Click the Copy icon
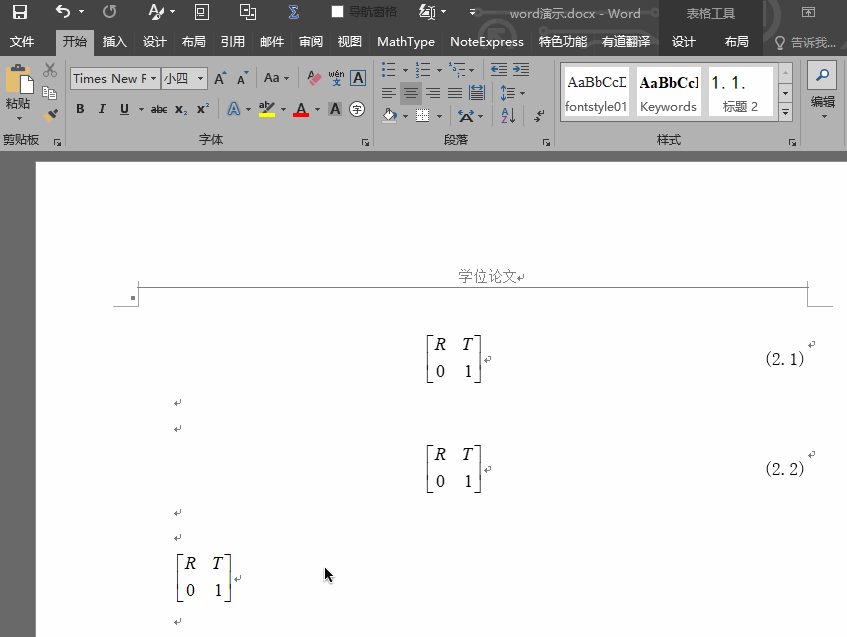Image resolution: width=847 pixels, height=637 pixels. [50, 92]
